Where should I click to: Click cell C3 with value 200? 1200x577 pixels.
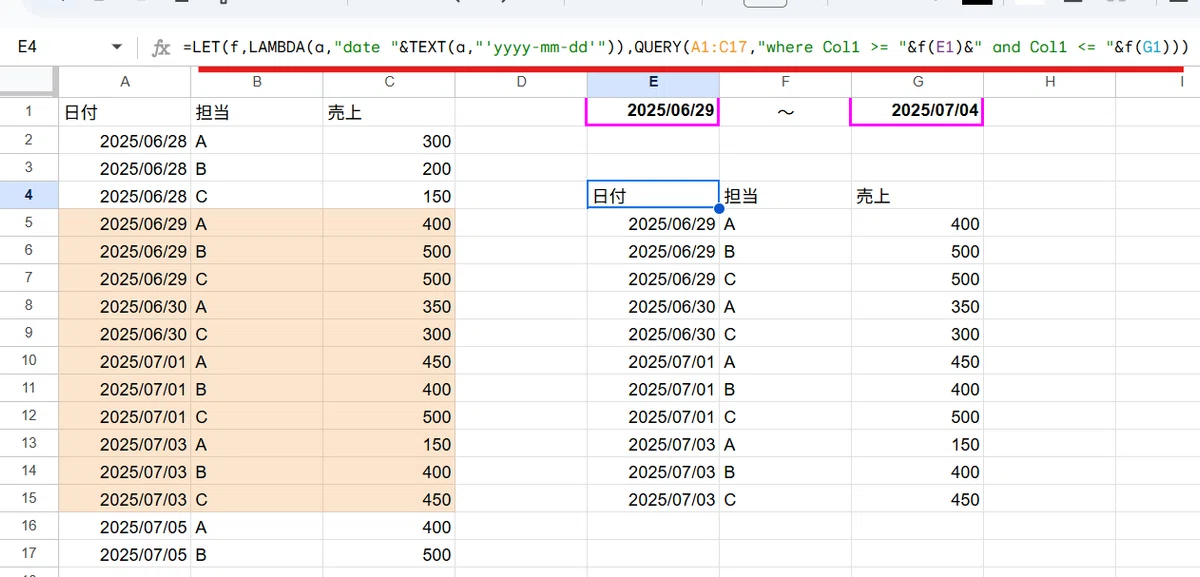point(389,168)
